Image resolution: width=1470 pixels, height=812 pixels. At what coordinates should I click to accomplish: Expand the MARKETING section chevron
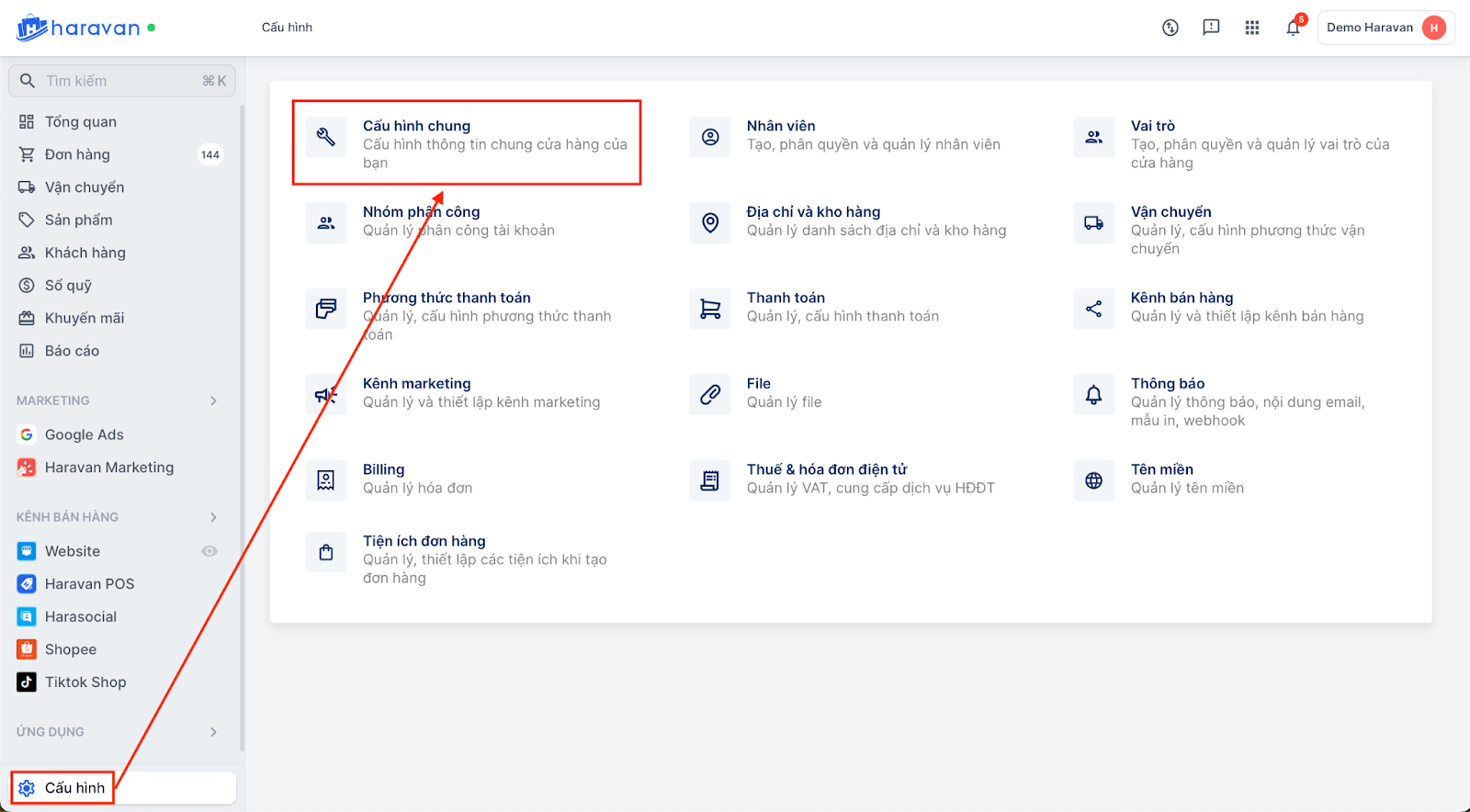tap(213, 400)
